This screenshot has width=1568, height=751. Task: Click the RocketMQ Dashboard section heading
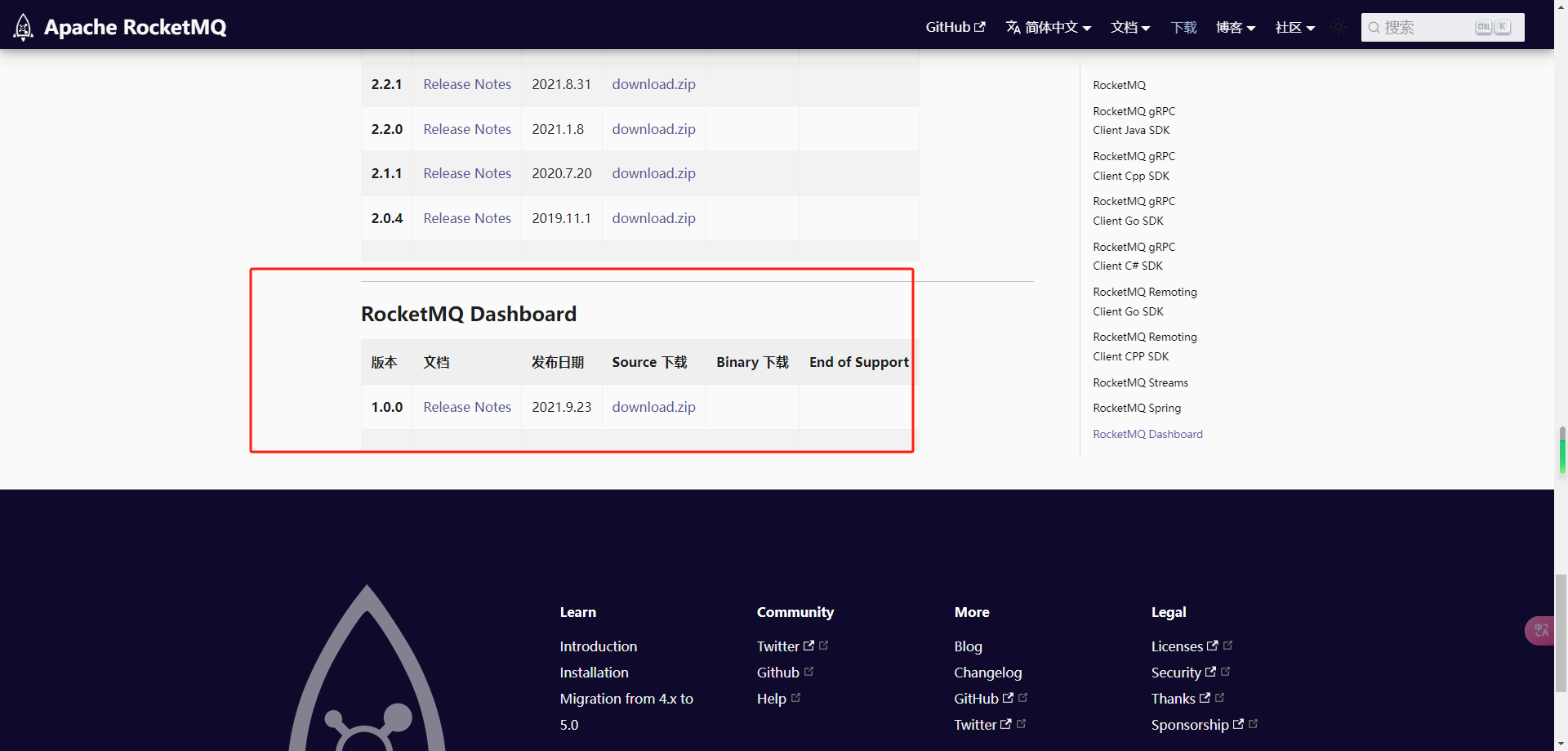[x=469, y=314]
